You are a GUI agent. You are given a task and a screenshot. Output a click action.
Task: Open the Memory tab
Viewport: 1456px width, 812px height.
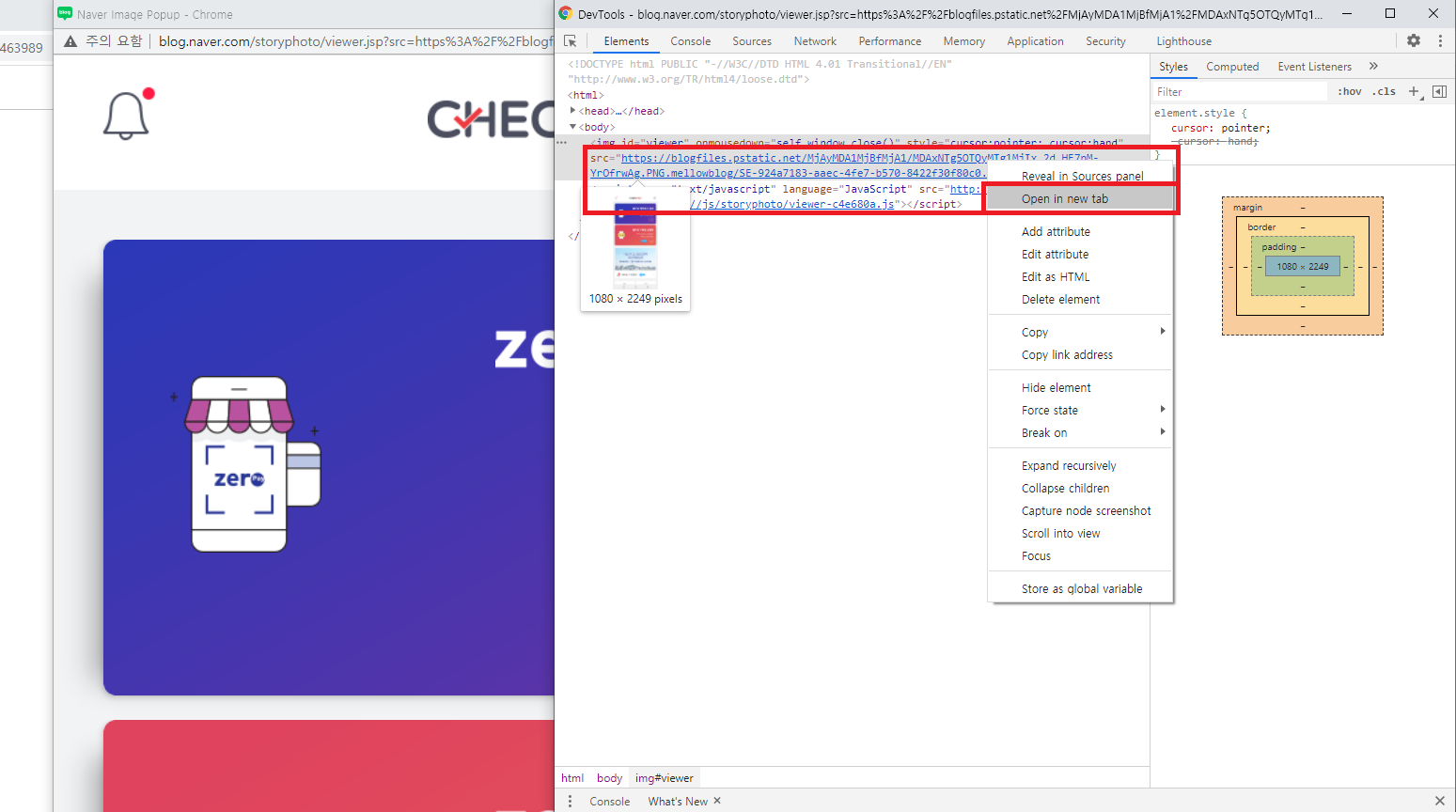point(964,41)
